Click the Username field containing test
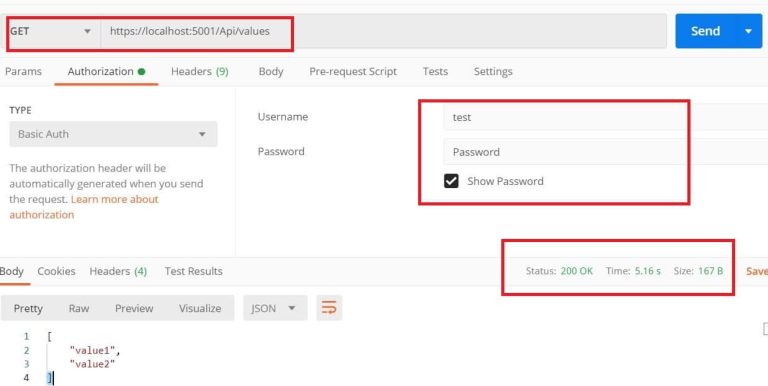768x386 pixels. click(x=605, y=118)
